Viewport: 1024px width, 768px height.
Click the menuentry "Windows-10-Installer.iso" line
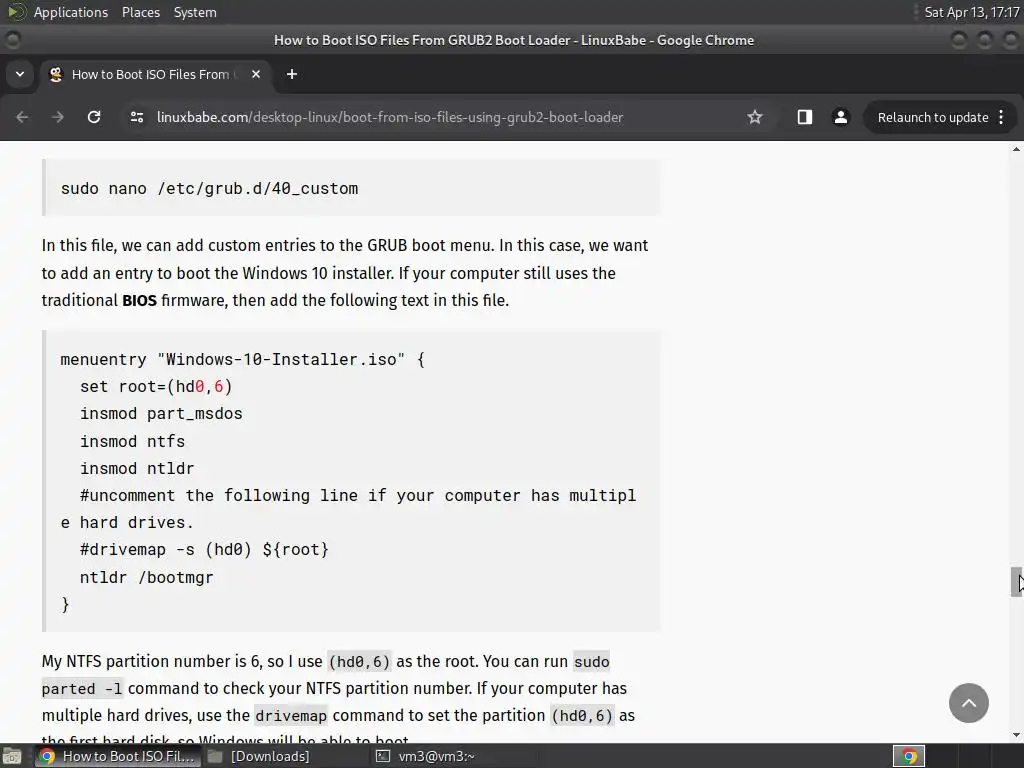tap(242, 360)
